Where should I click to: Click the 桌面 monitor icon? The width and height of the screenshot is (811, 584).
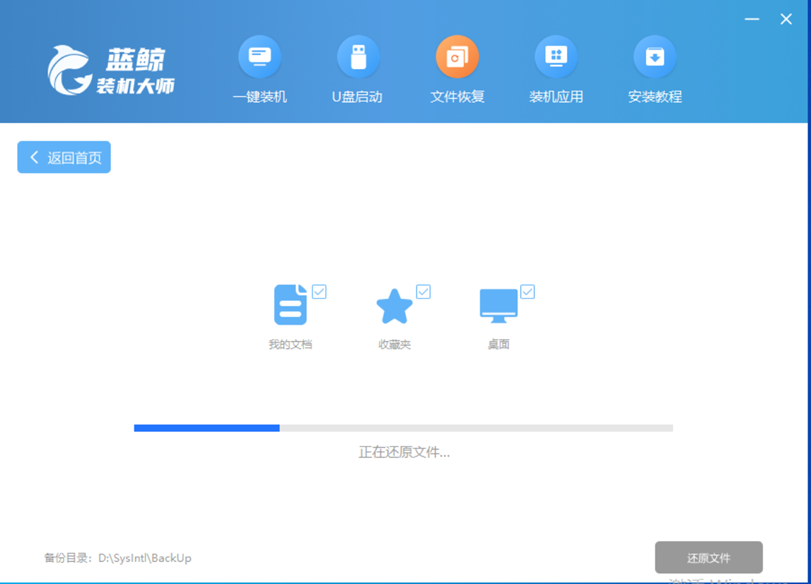[x=498, y=306]
